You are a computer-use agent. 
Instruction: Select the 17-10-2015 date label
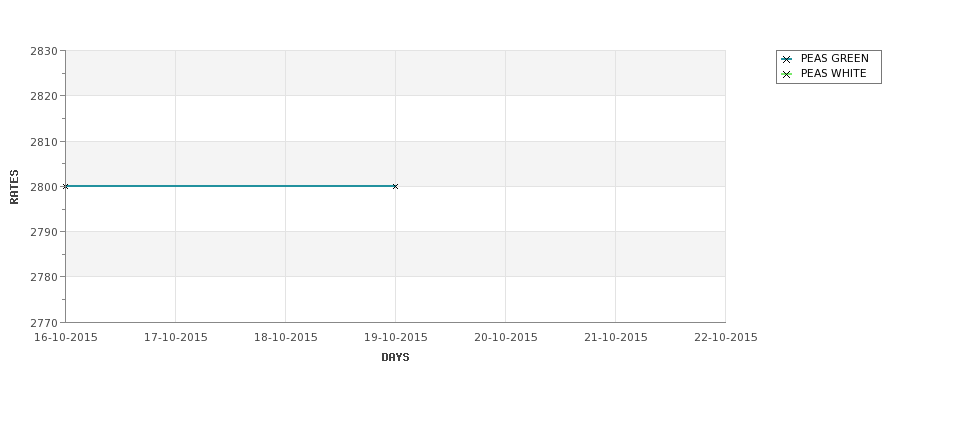[176, 337]
